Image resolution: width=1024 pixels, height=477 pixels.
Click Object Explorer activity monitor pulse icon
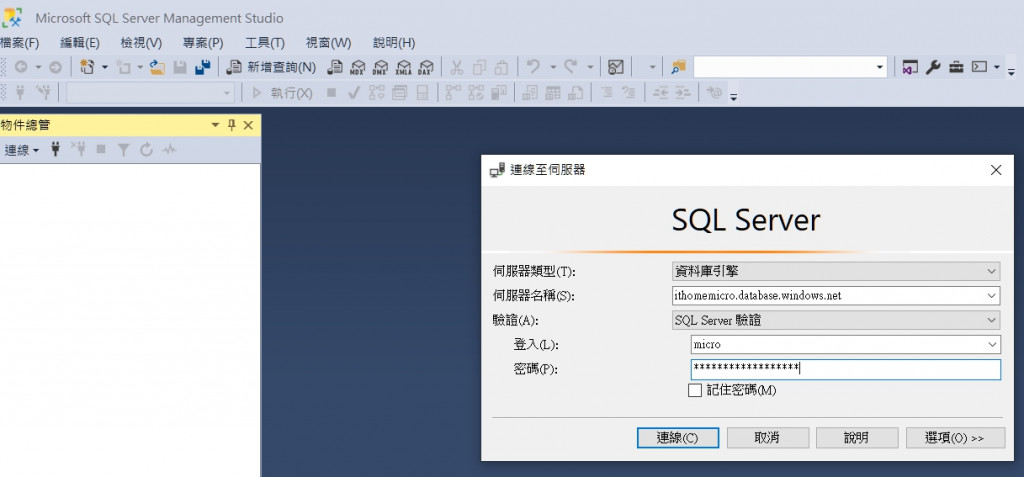(169, 150)
